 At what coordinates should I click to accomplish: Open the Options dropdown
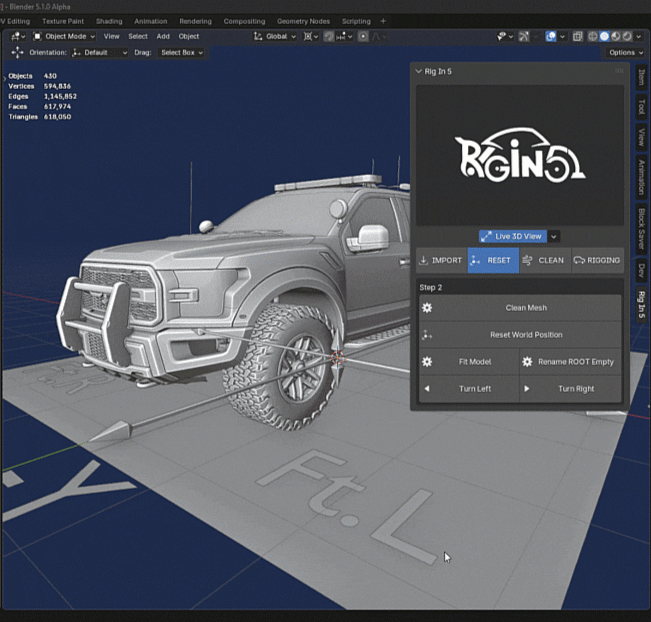pyautogui.click(x=625, y=53)
